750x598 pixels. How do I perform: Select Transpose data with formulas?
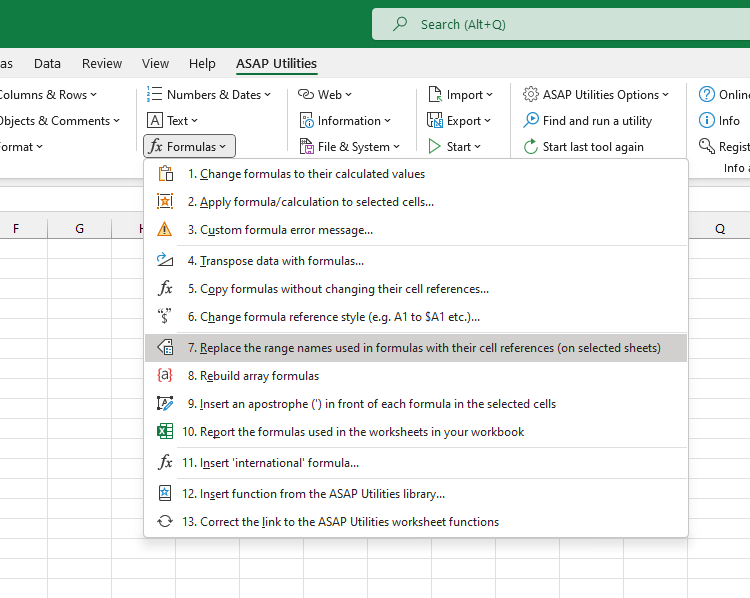point(416,261)
